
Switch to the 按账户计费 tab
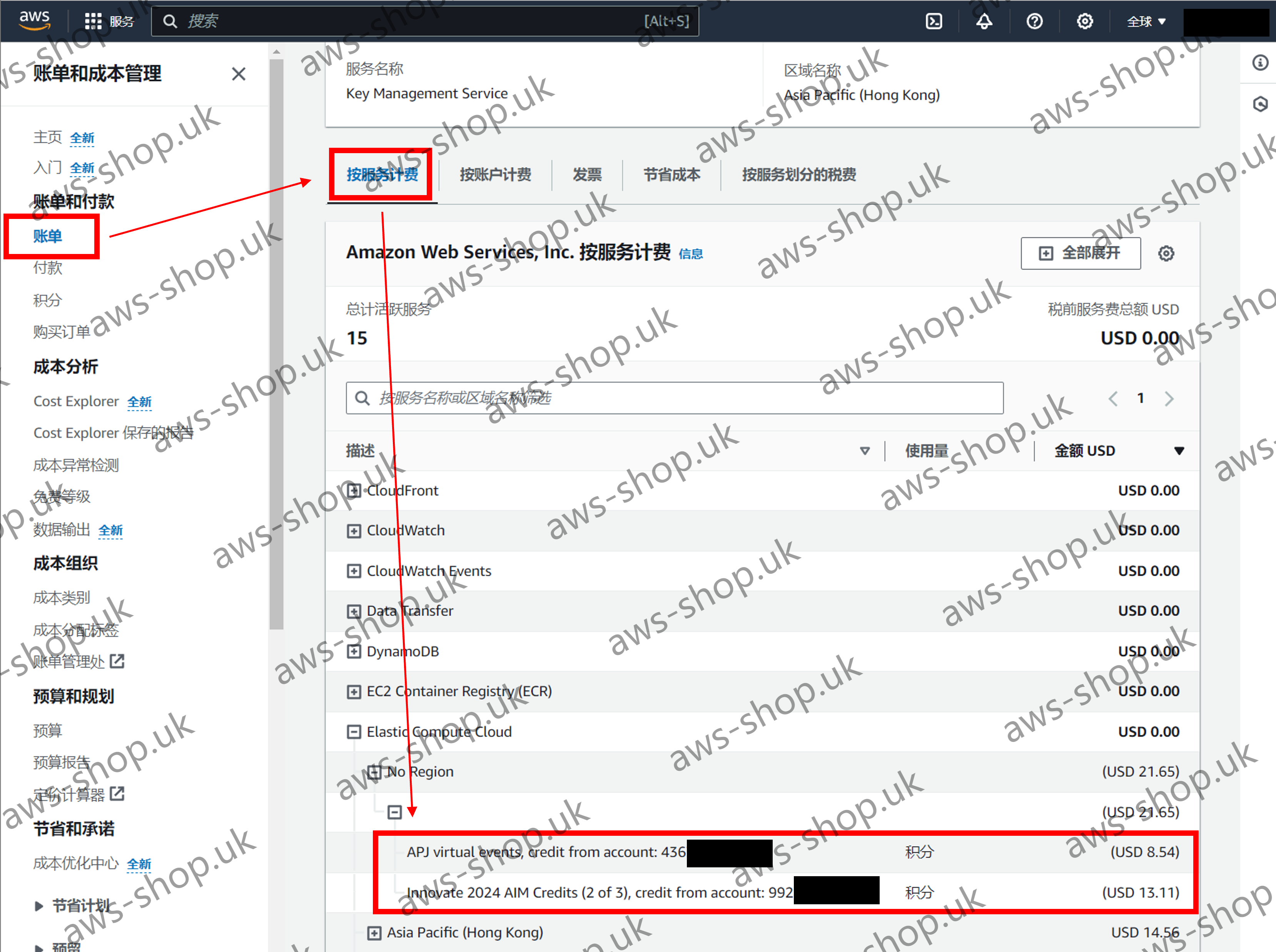click(x=495, y=175)
